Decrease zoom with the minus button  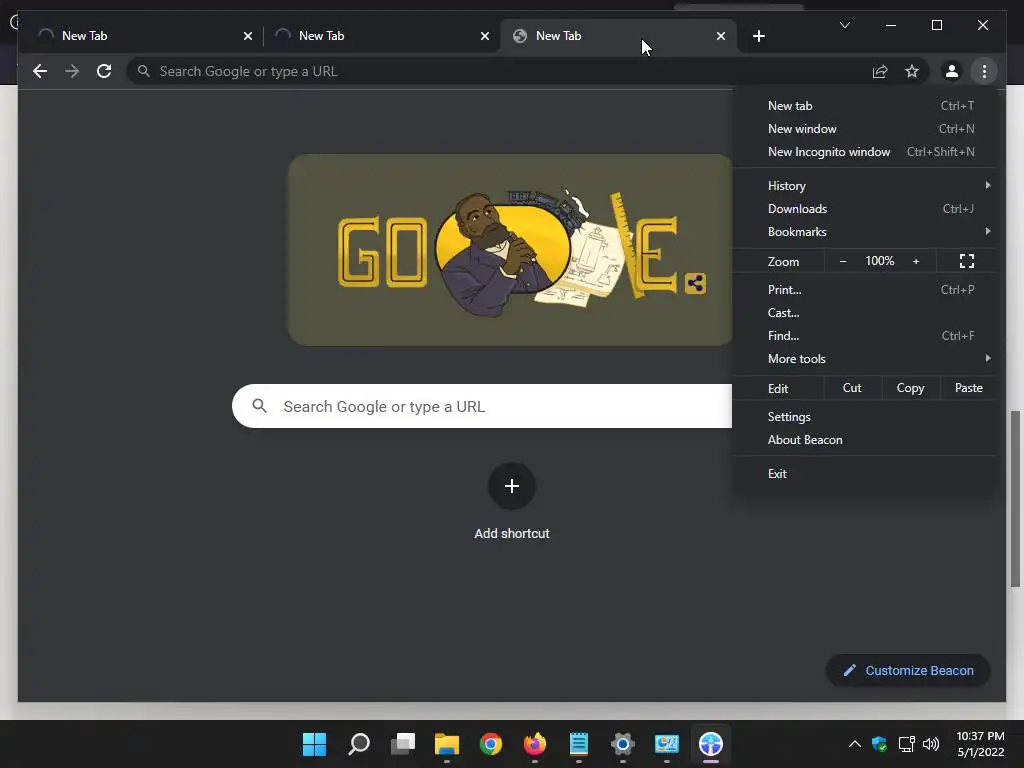point(842,261)
